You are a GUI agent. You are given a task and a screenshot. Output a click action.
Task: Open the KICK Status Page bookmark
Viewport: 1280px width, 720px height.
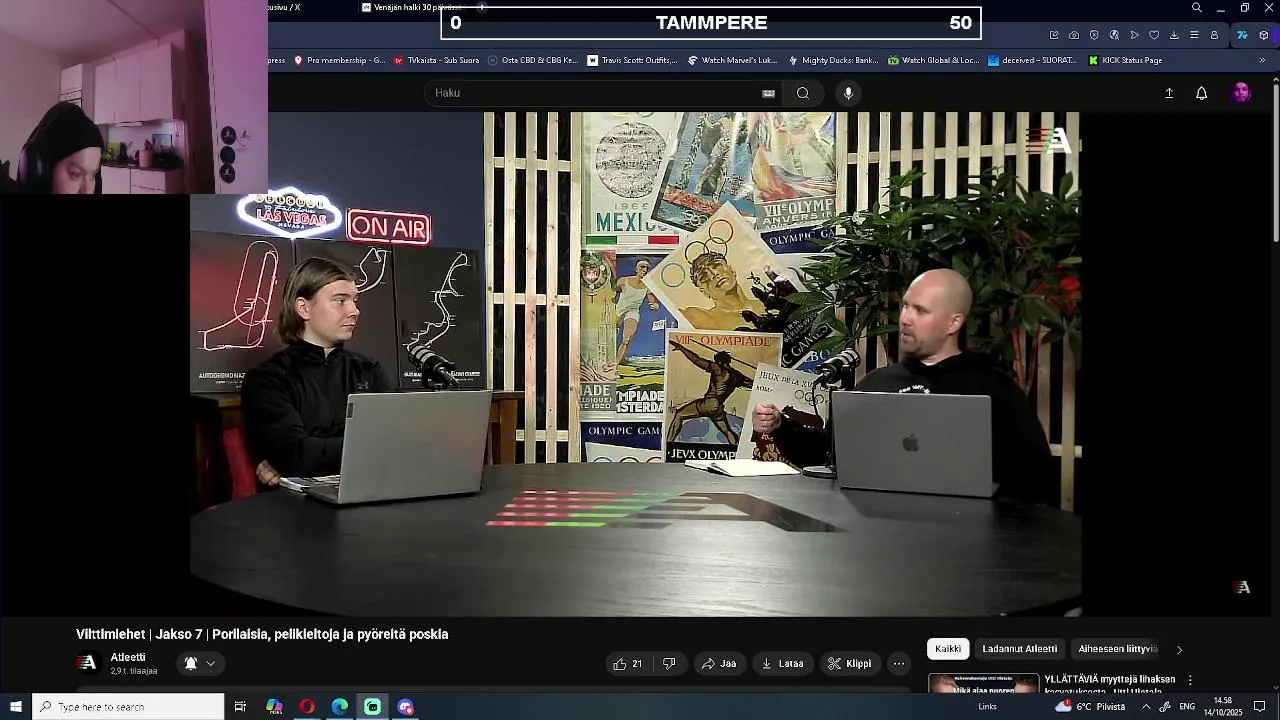click(x=1125, y=60)
